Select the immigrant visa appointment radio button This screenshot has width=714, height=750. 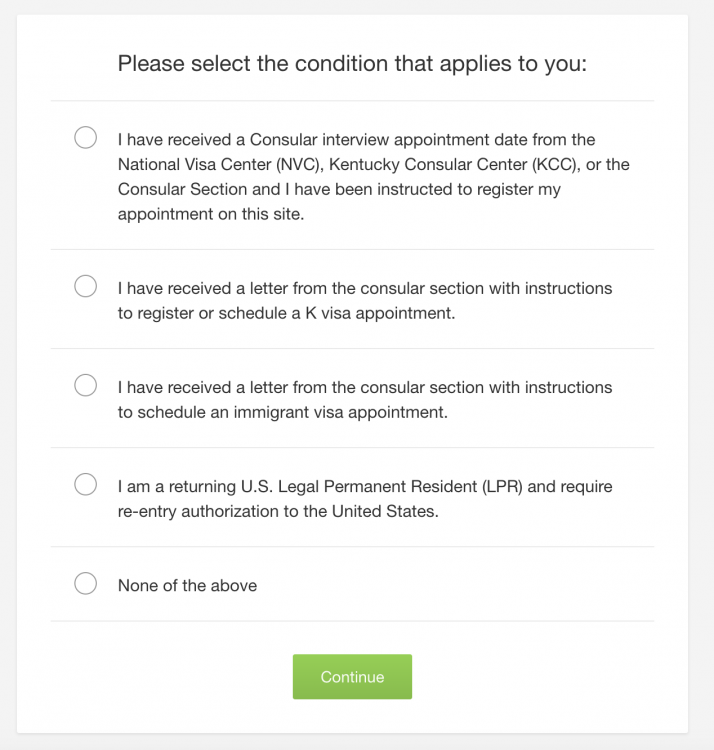(x=86, y=385)
